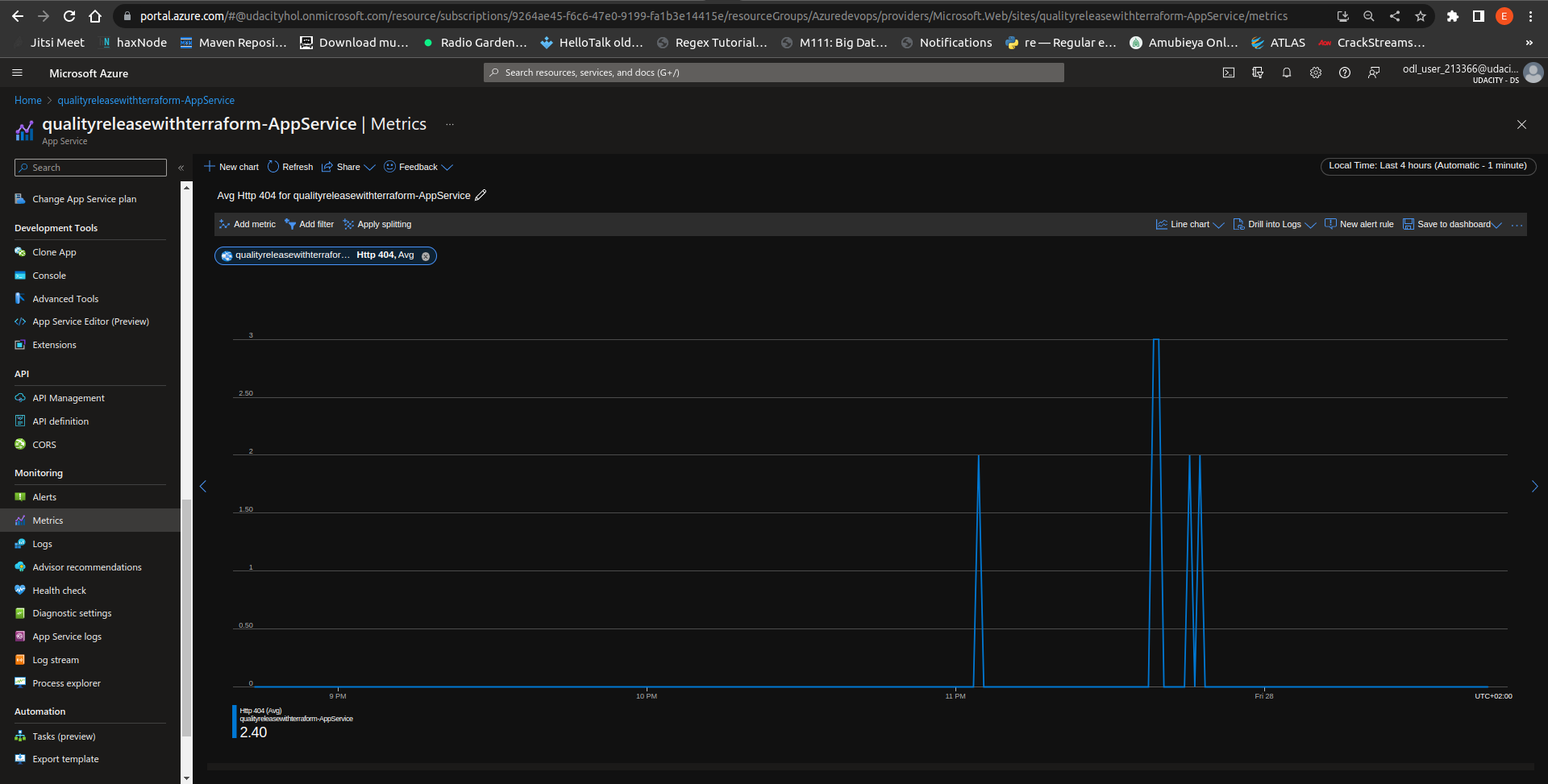The image size is (1548, 784).
Task: Click the browser reload icon
Action: click(69, 16)
